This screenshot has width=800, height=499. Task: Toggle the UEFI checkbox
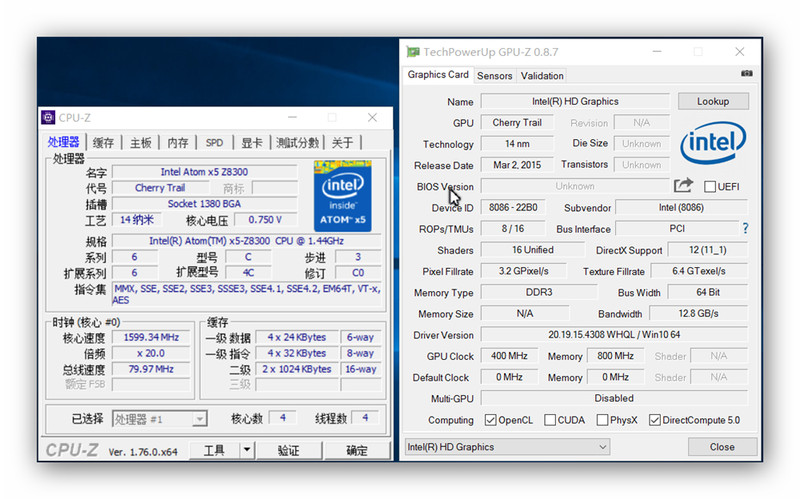pos(709,187)
